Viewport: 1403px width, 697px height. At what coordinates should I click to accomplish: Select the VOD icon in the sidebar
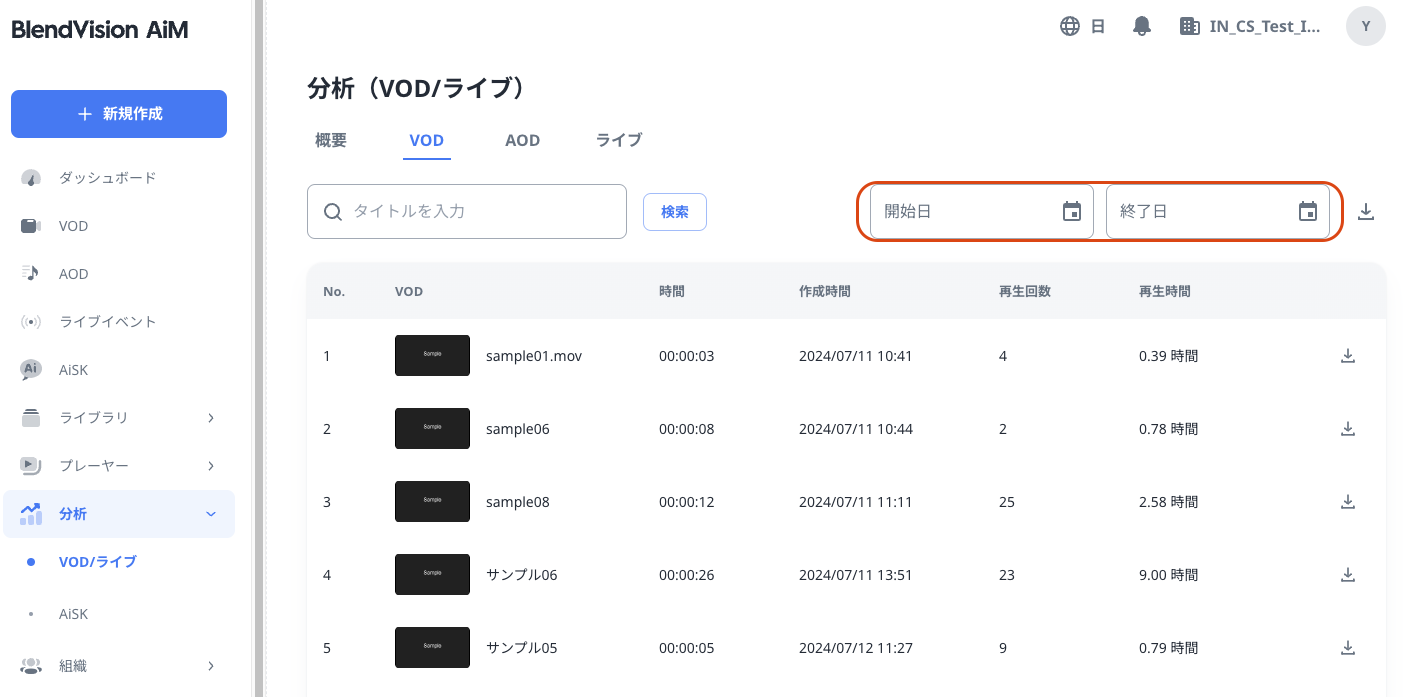(x=31, y=225)
